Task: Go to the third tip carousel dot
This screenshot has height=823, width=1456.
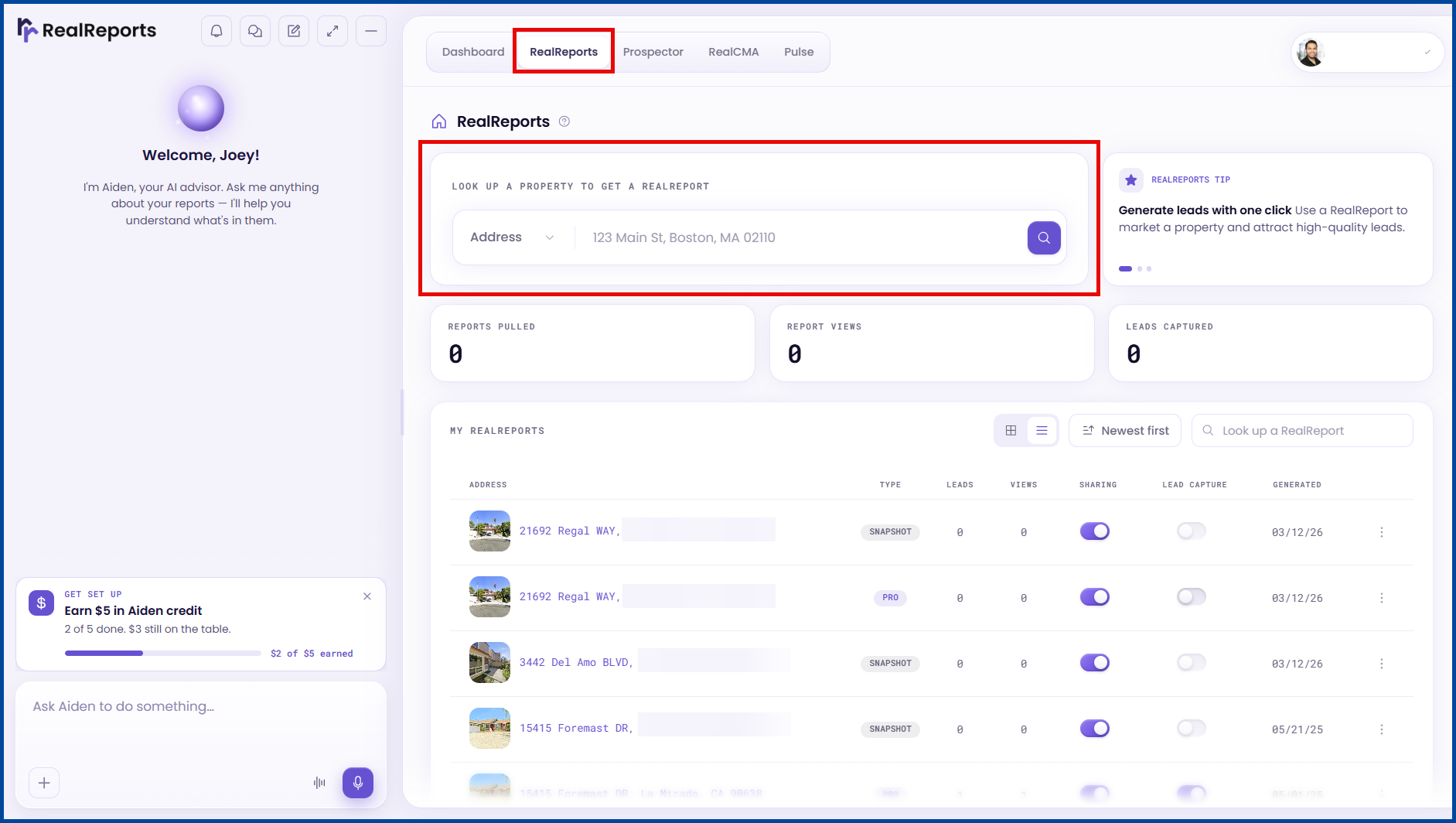Action: (x=1149, y=269)
